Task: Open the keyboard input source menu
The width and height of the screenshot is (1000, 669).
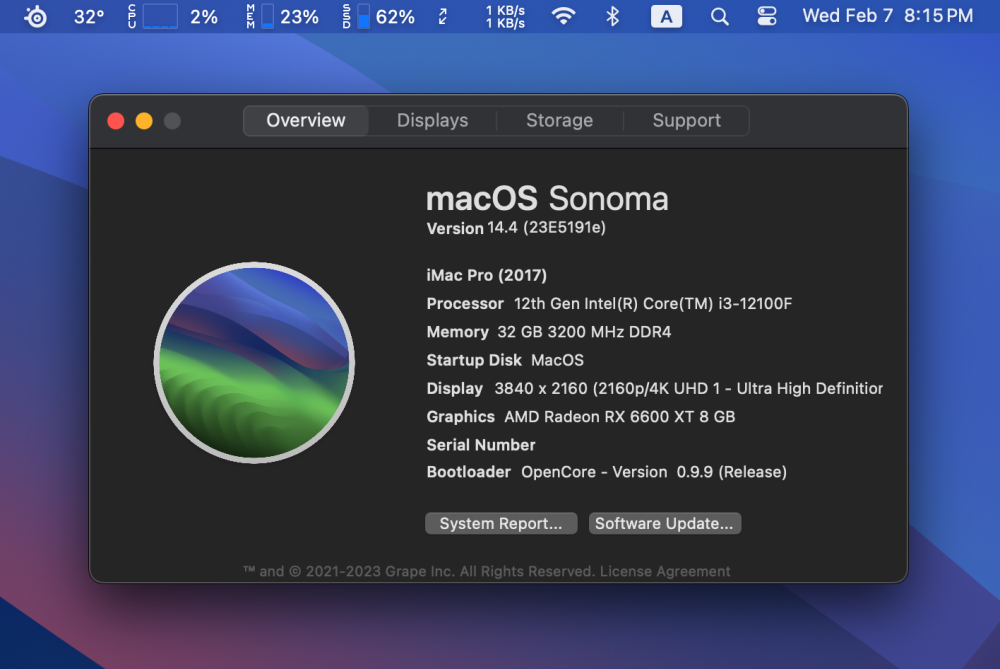Action: point(666,17)
